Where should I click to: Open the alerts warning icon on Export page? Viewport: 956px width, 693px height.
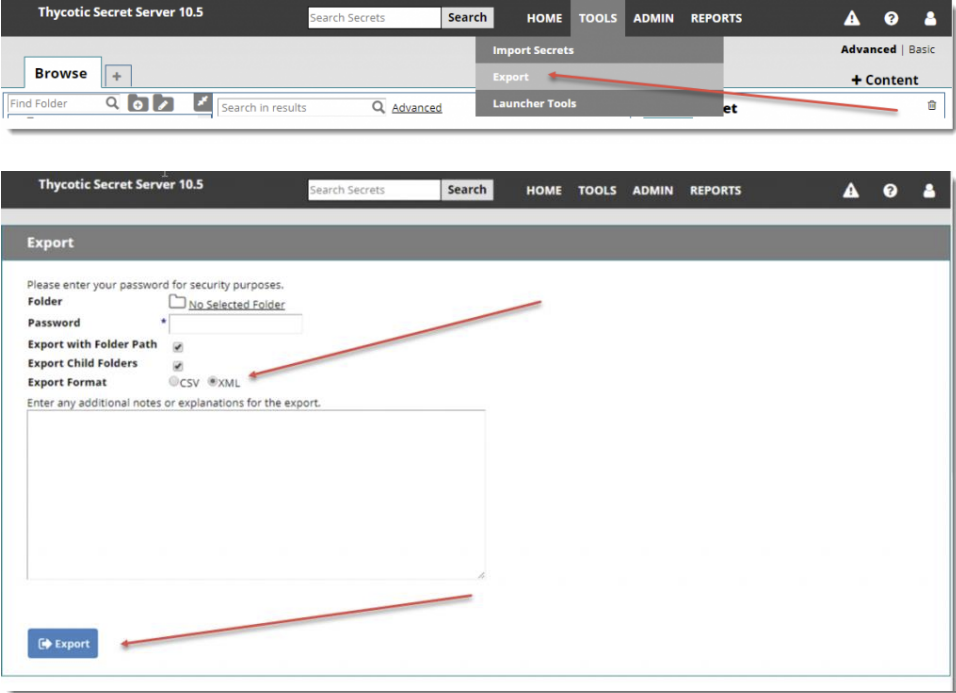[851, 191]
